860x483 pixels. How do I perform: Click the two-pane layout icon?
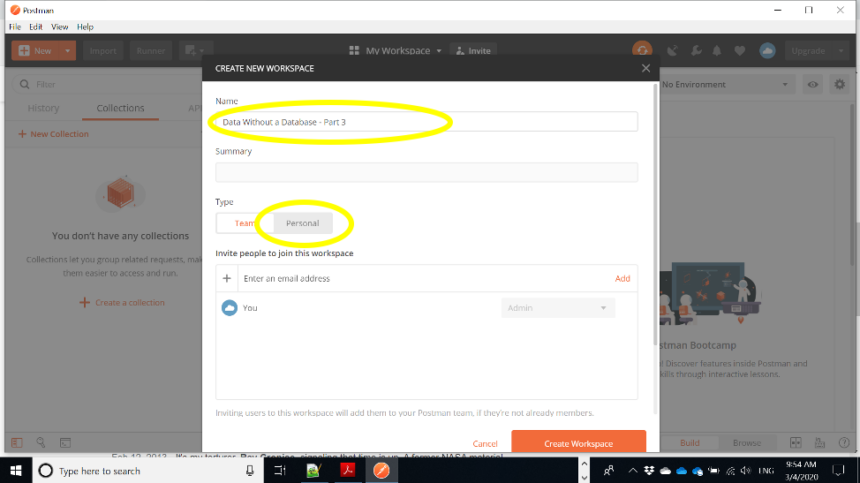795,443
